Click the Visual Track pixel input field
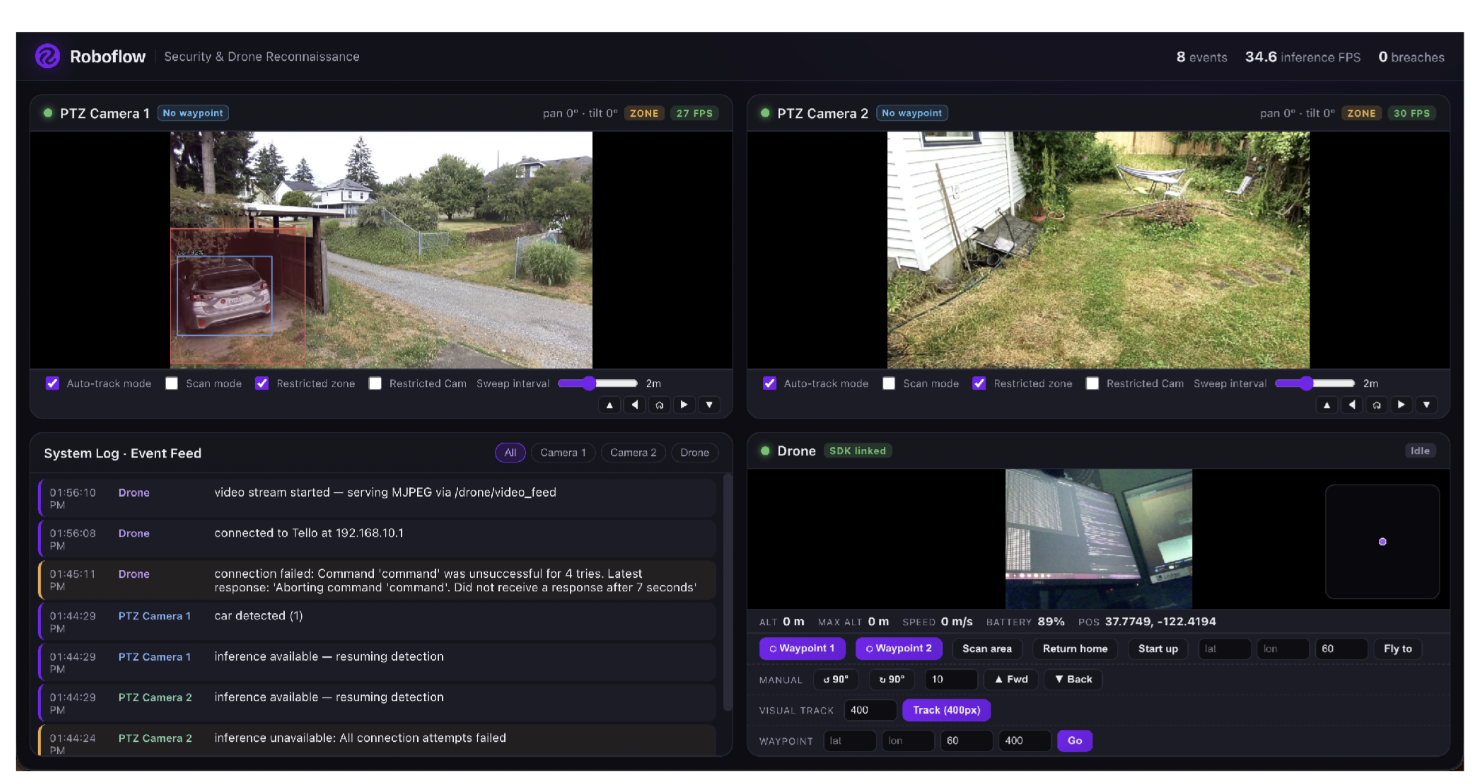Screen dimensions: 1472x784 870,710
